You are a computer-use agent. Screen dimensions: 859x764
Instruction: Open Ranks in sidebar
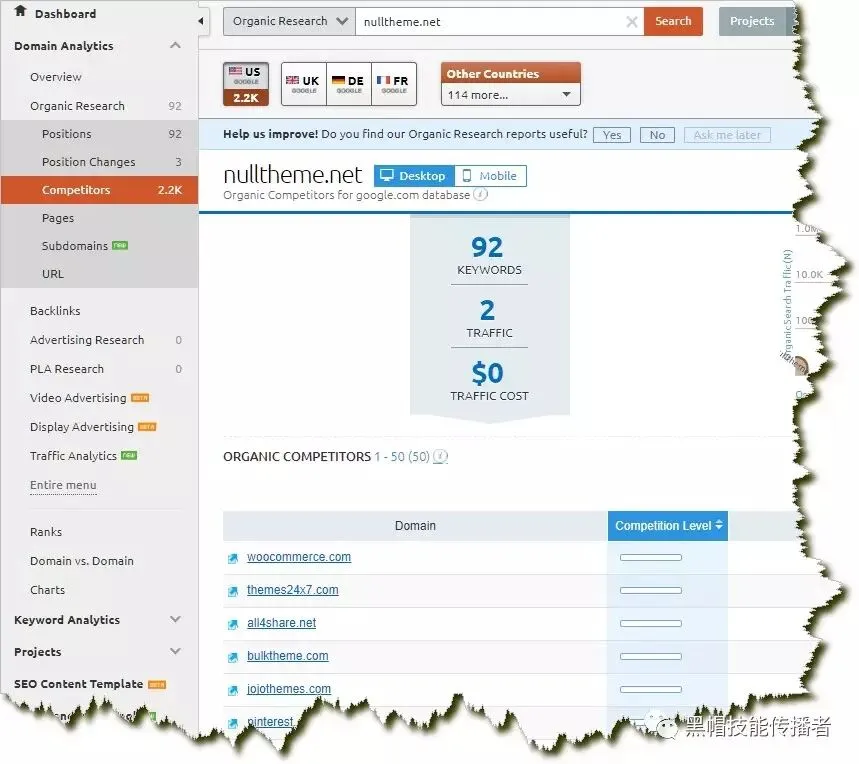click(x=46, y=532)
